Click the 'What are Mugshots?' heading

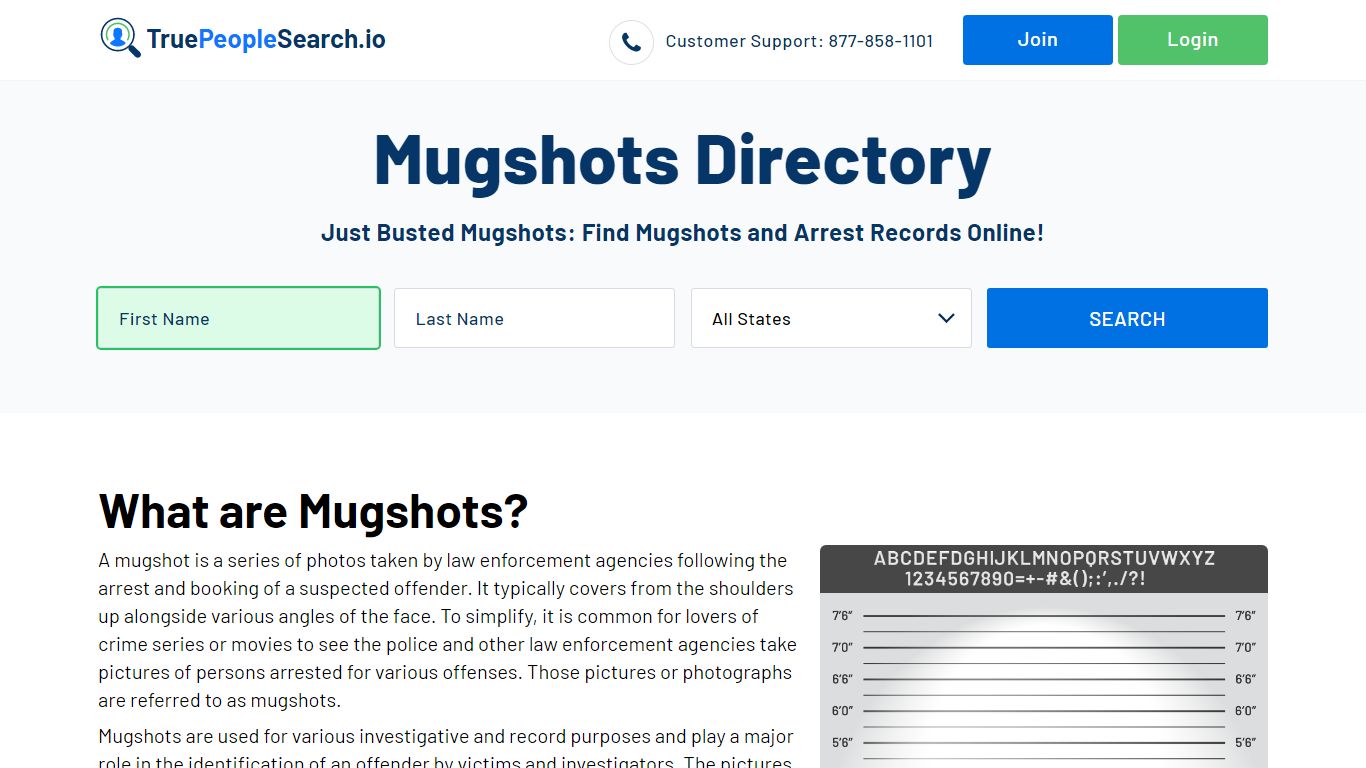(313, 511)
